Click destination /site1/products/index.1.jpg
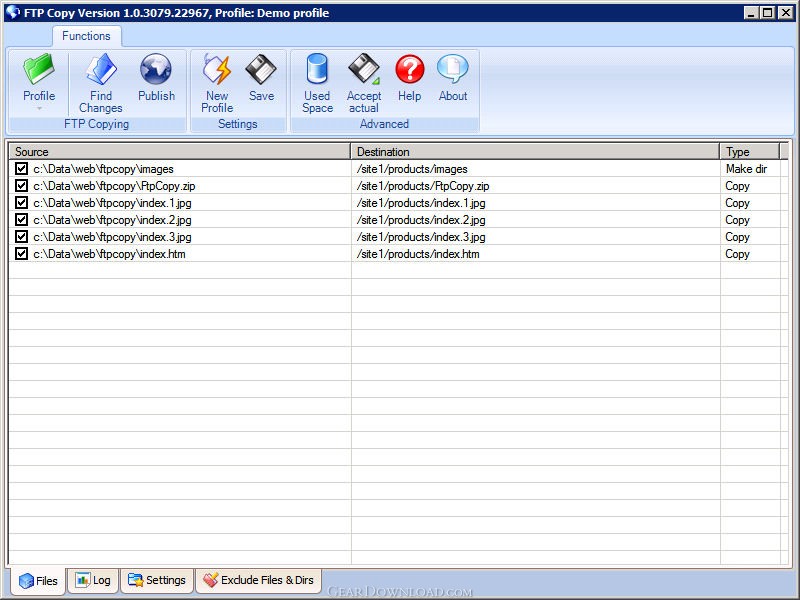This screenshot has height=600, width=800. click(x=421, y=203)
